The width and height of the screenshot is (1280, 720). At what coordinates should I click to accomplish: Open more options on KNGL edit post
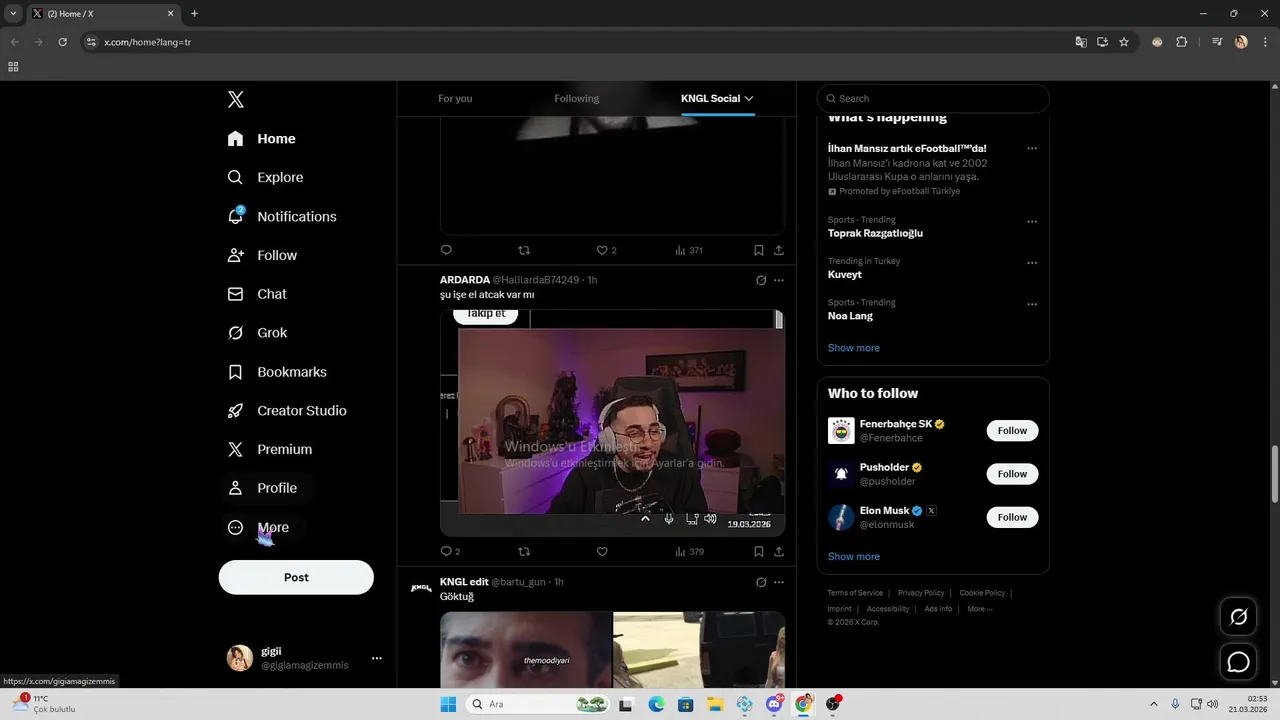pos(779,582)
